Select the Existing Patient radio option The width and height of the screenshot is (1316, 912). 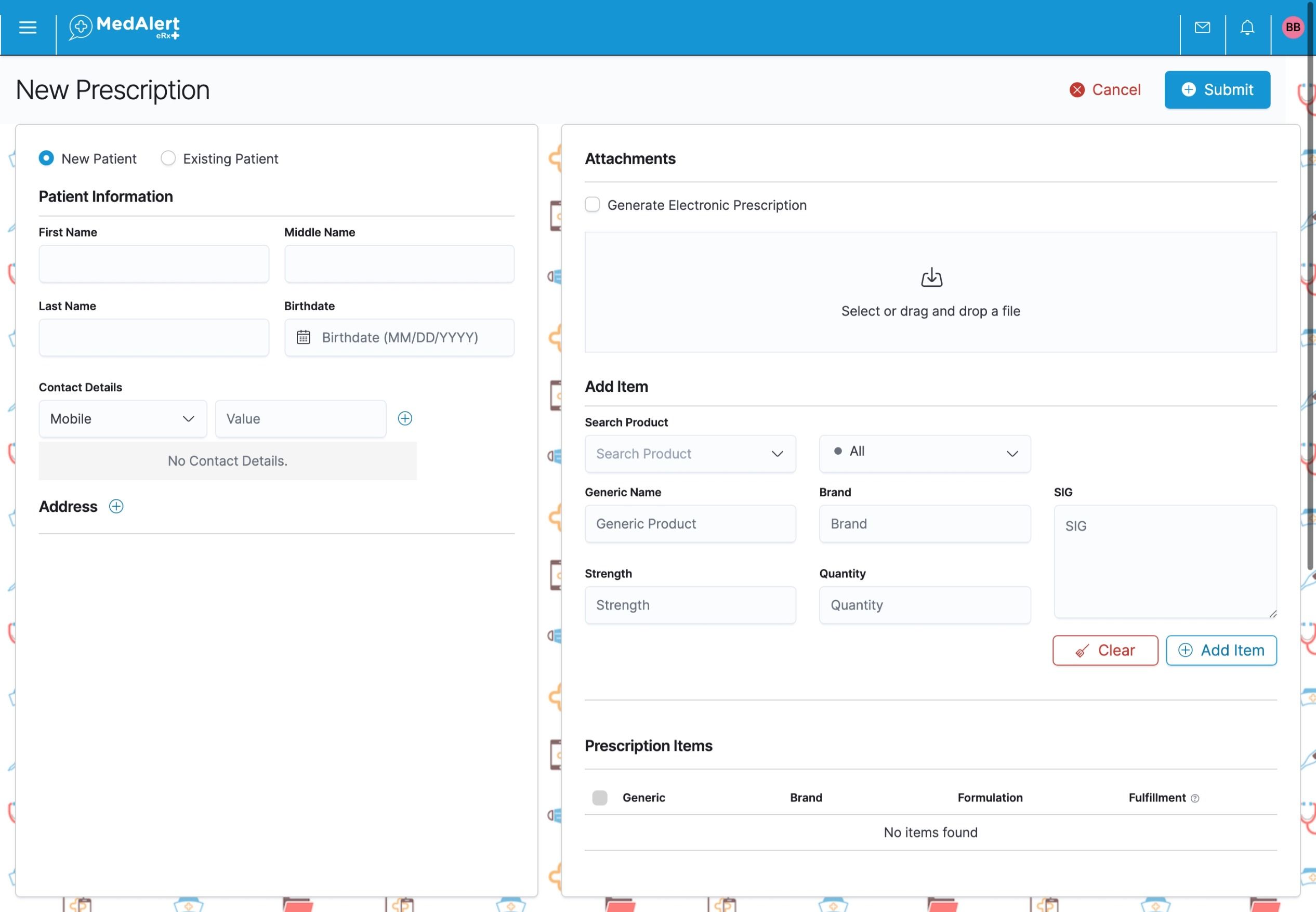[x=168, y=158]
